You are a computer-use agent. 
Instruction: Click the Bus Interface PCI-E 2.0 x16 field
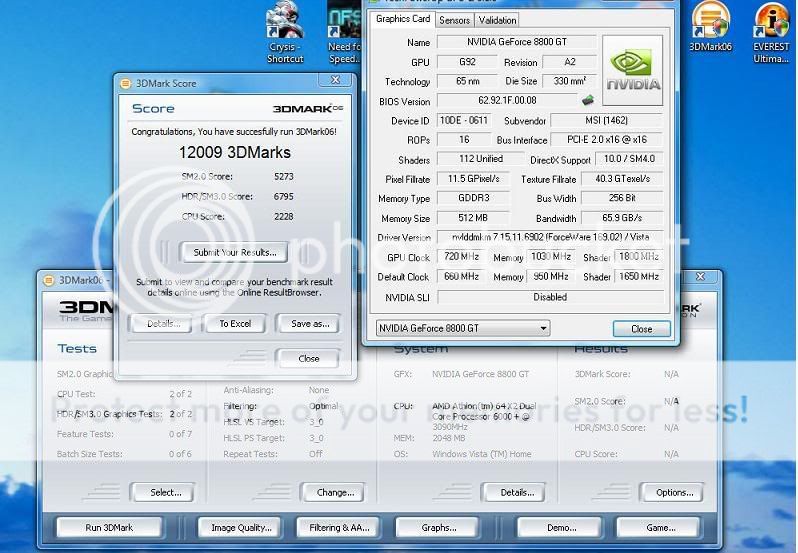coord(607,139)
